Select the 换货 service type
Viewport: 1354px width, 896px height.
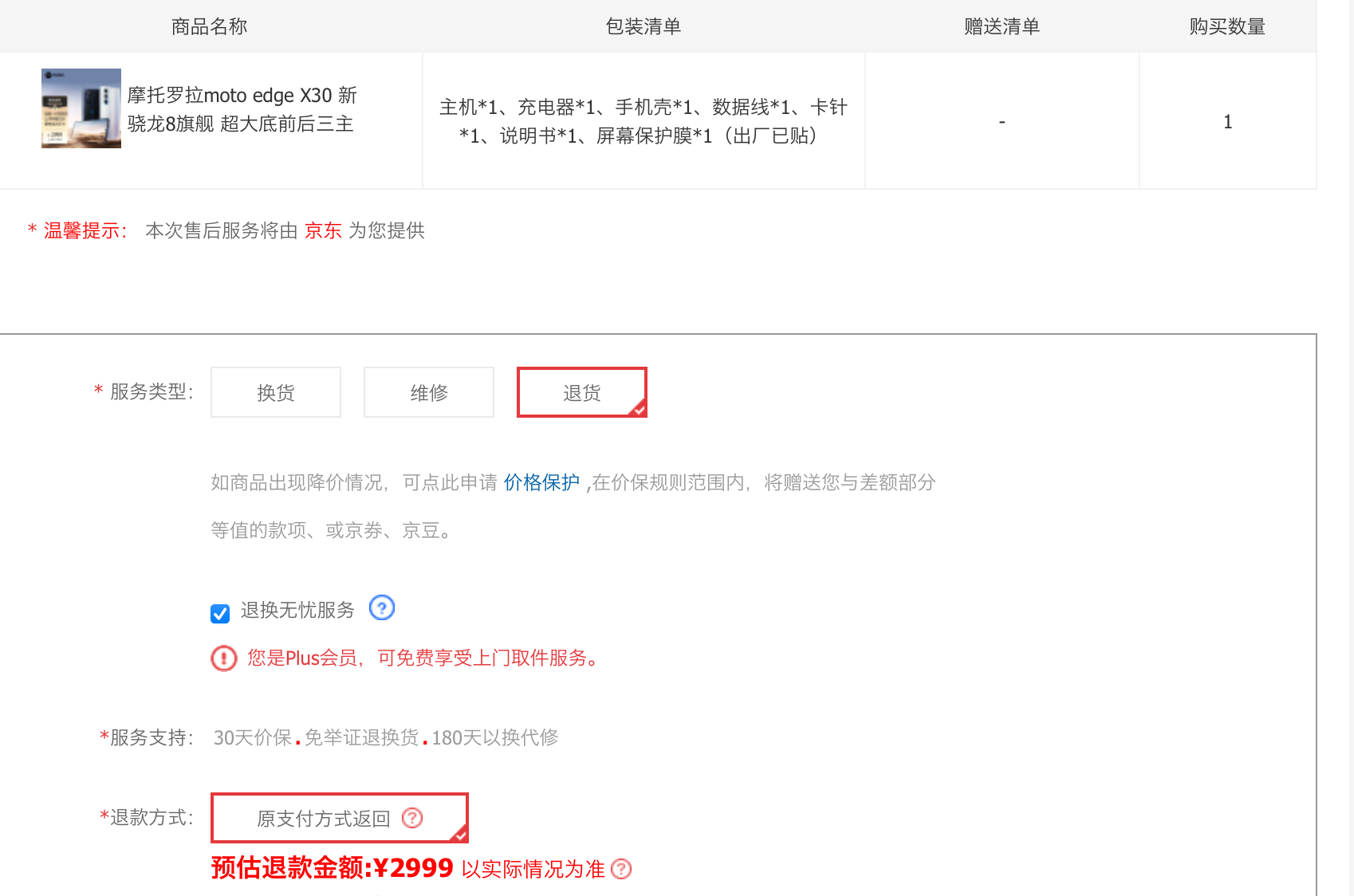click(276, 392)
